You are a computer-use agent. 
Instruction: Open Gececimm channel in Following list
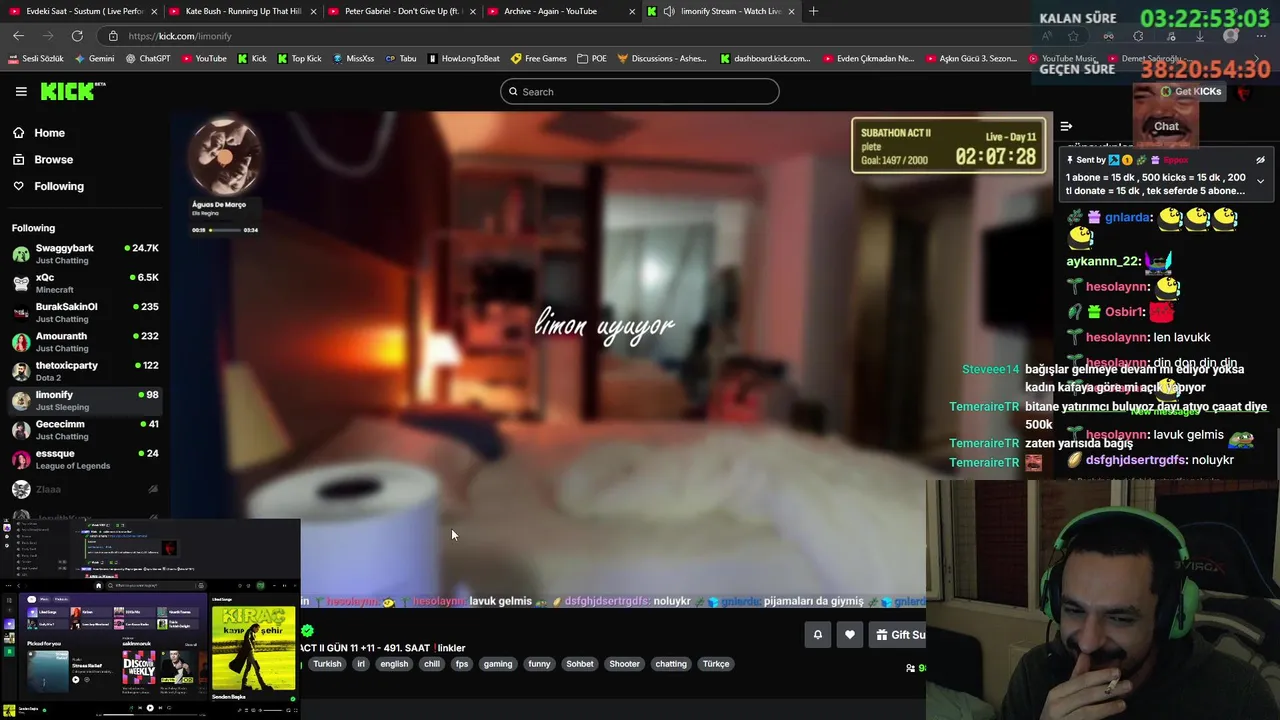[85, 430]
